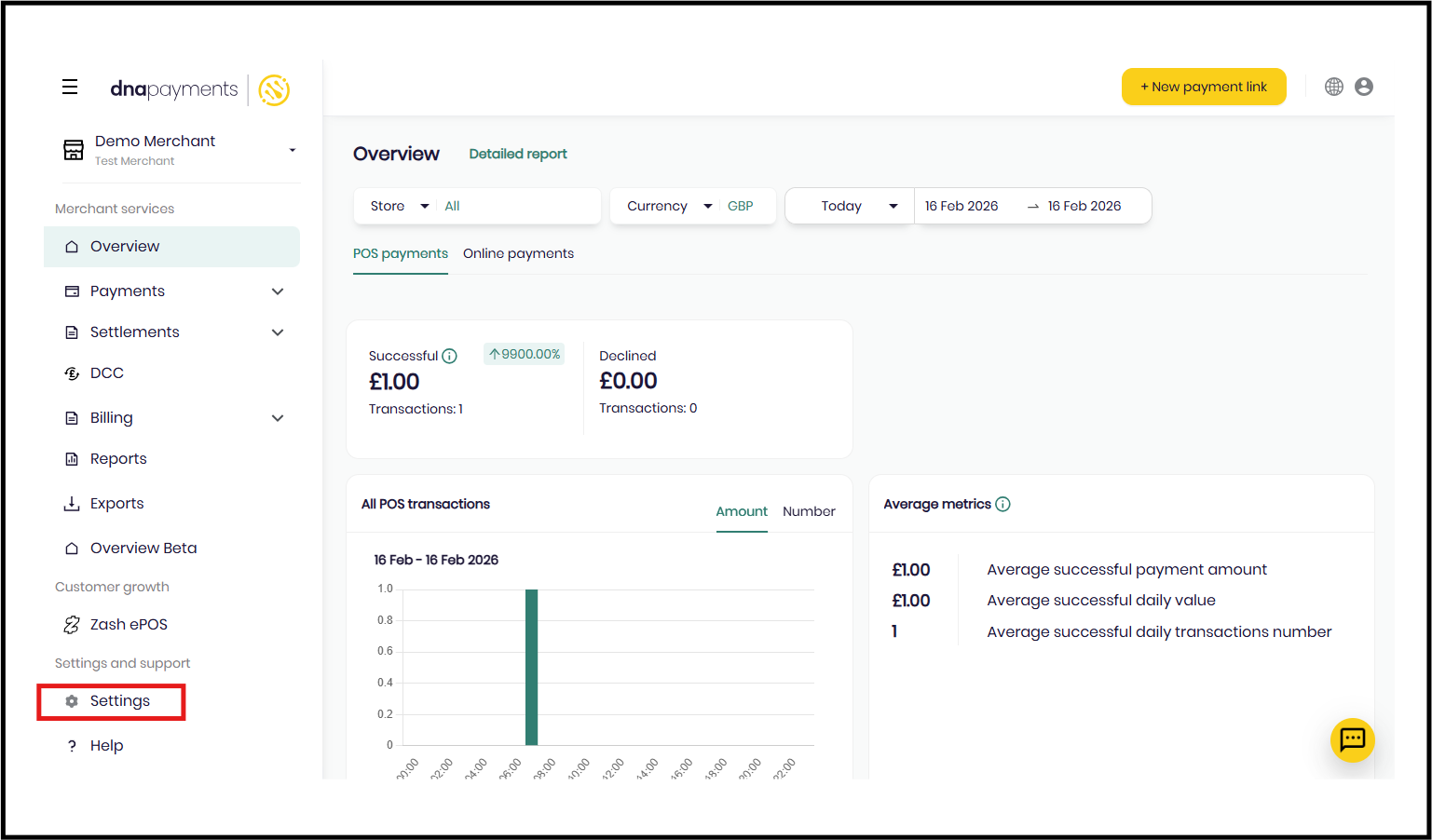Open the language globe icon
This screenshot has width=1432, height=840.
pos(1334,87)
